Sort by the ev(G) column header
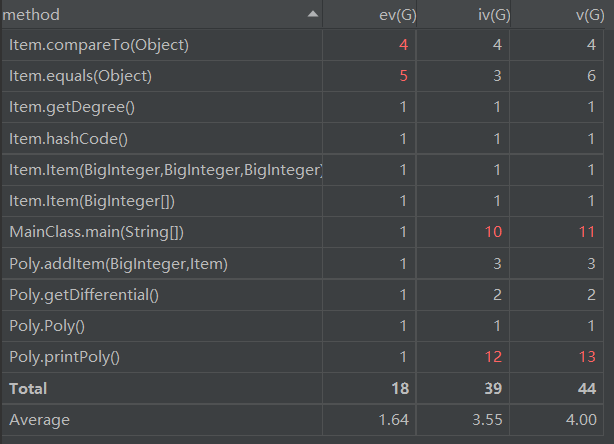This screenshot has height=444, width=614. pyautogui.click(x=370, y=14)
